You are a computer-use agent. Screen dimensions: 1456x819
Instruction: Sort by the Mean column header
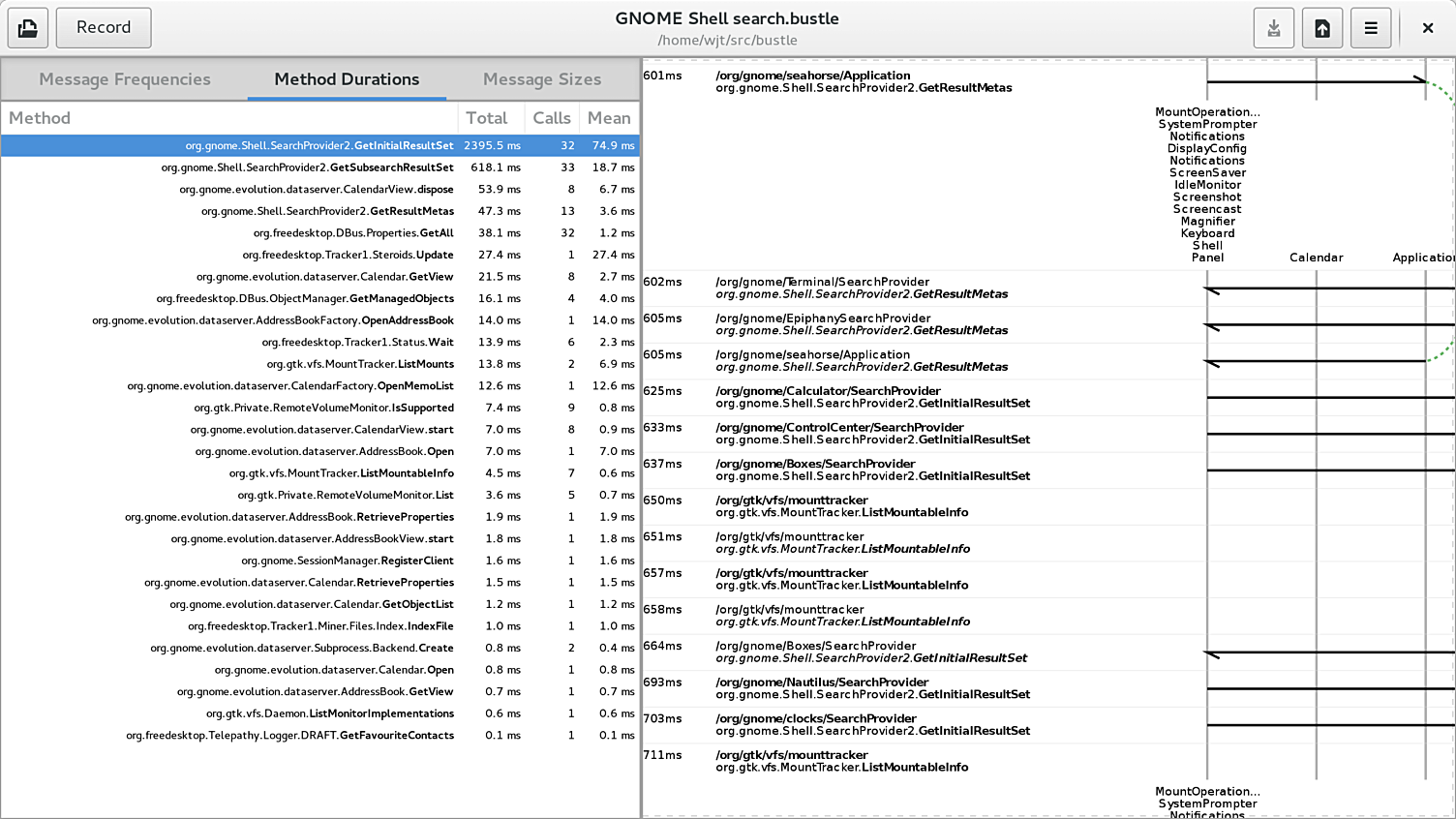pyautogui.click(x=609, y=118)
